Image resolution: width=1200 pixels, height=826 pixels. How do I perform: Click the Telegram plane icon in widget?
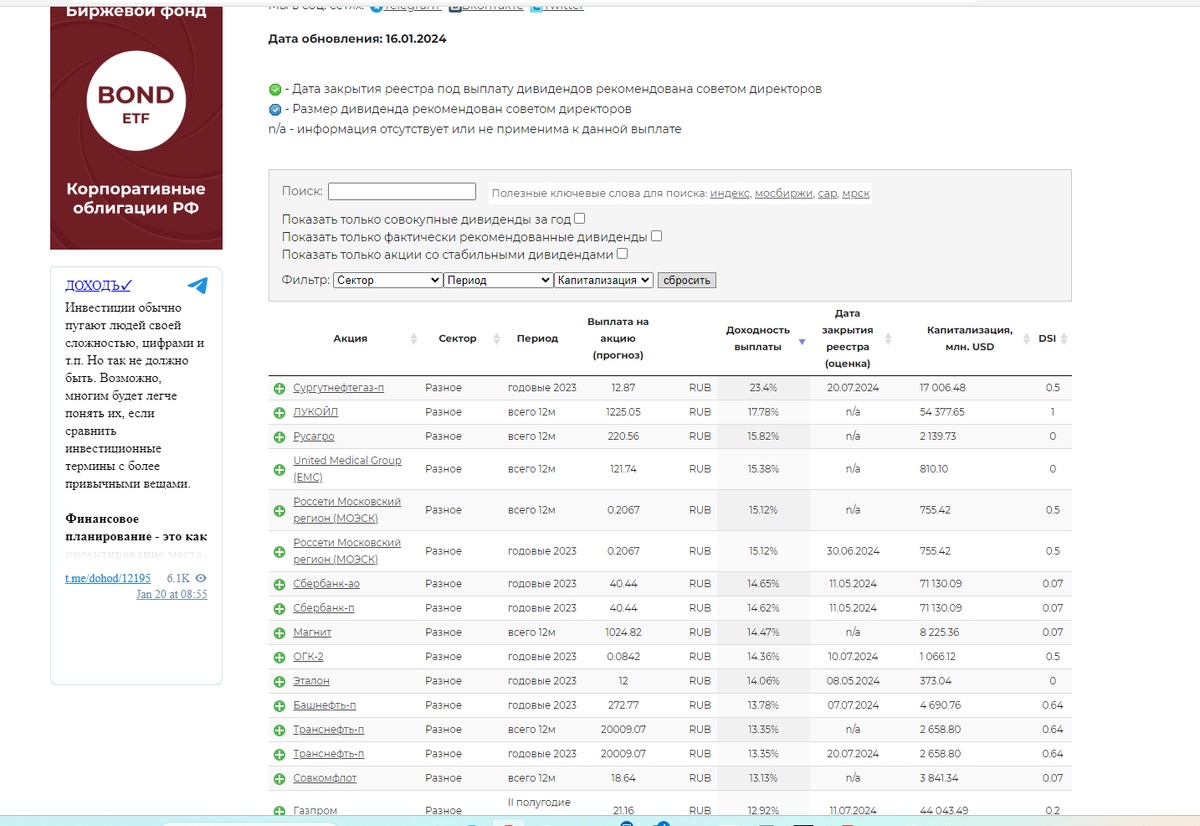198,285
